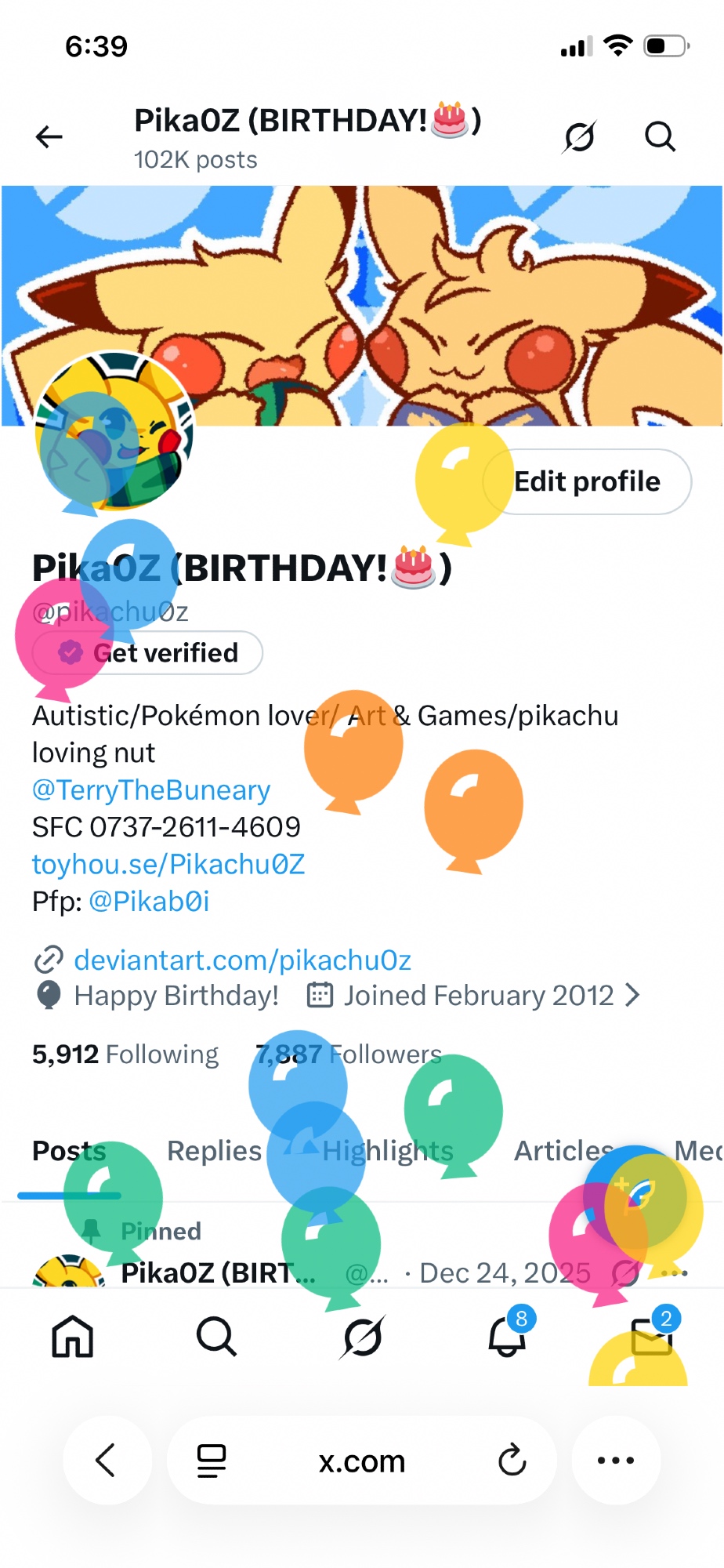724x1568 pixels.
Task: Open Grok in bottom navigation bar
Action: [x=362, y=1336]
